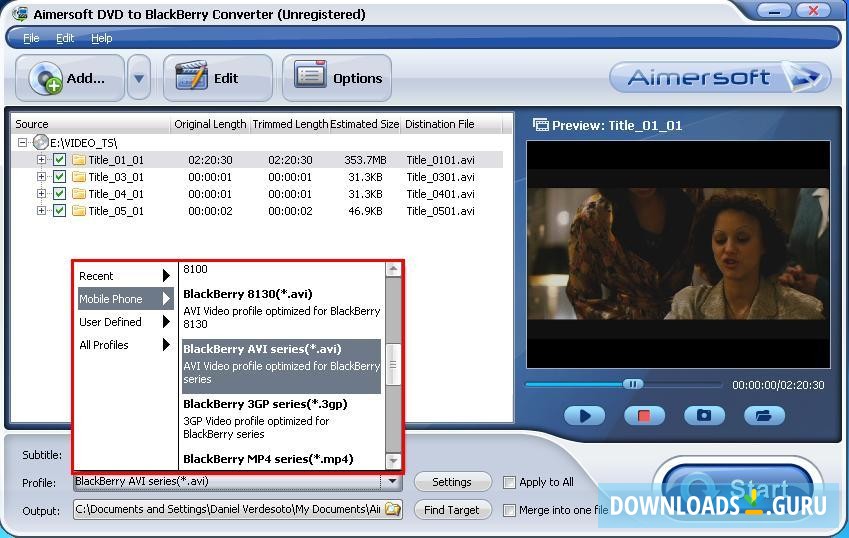Click the profile list scrollbar thumb
This screenshot has height=538, width=849.
[x=393, y=365]
